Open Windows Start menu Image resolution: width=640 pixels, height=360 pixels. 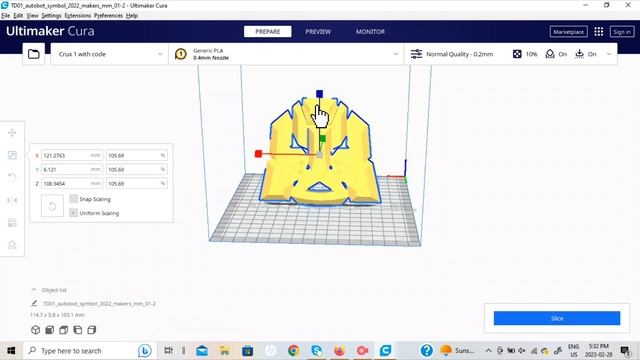(11, 351)
